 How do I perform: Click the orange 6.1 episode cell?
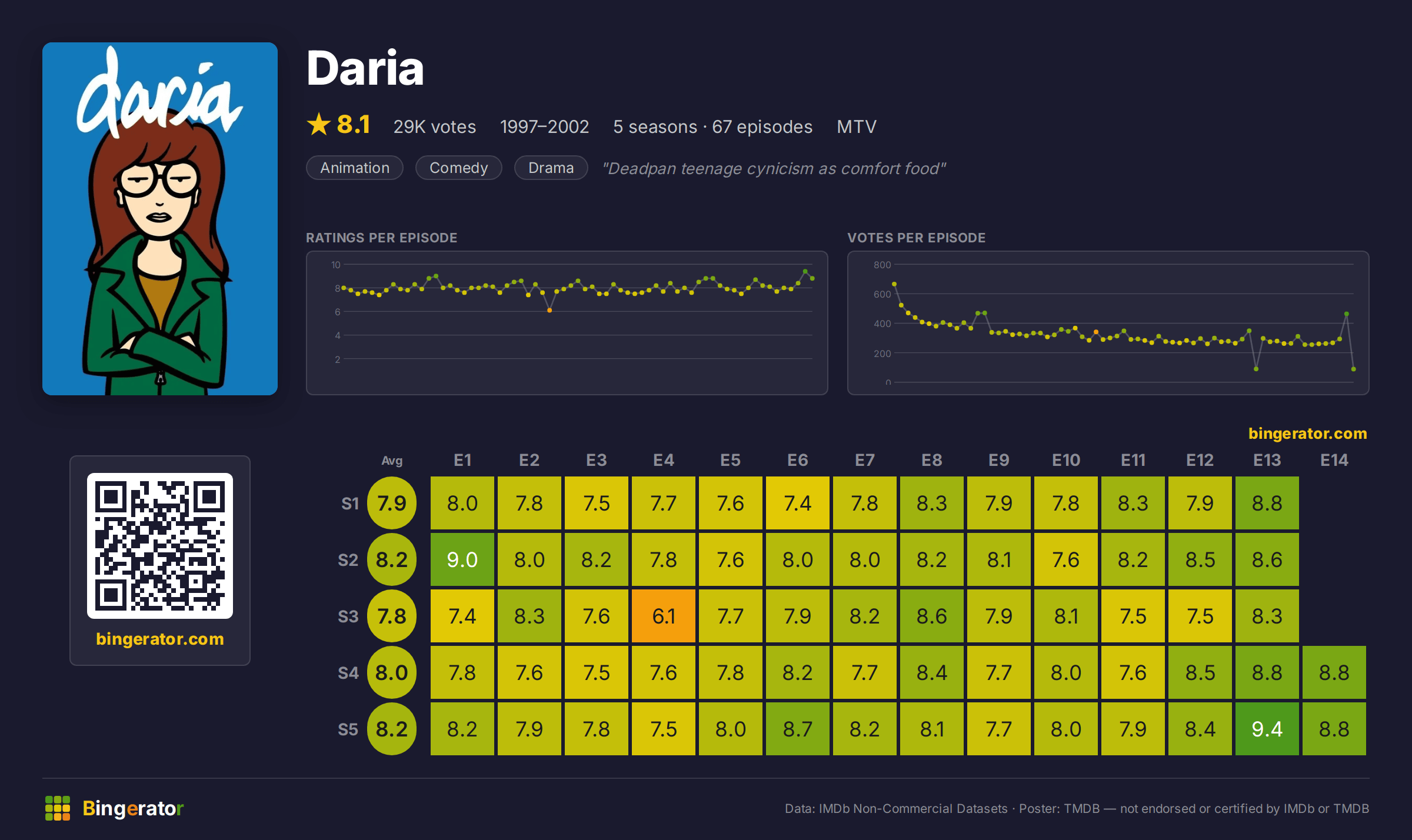pos(664,616)
